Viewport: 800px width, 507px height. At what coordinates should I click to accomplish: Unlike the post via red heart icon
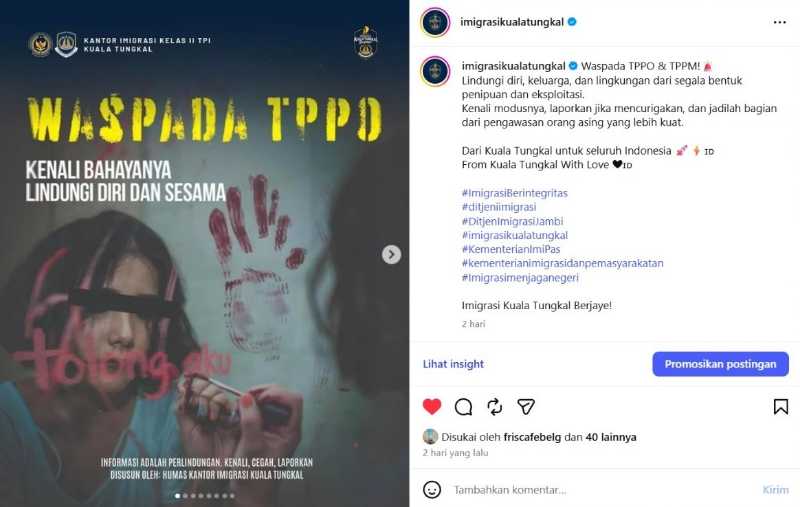[432, 407]
